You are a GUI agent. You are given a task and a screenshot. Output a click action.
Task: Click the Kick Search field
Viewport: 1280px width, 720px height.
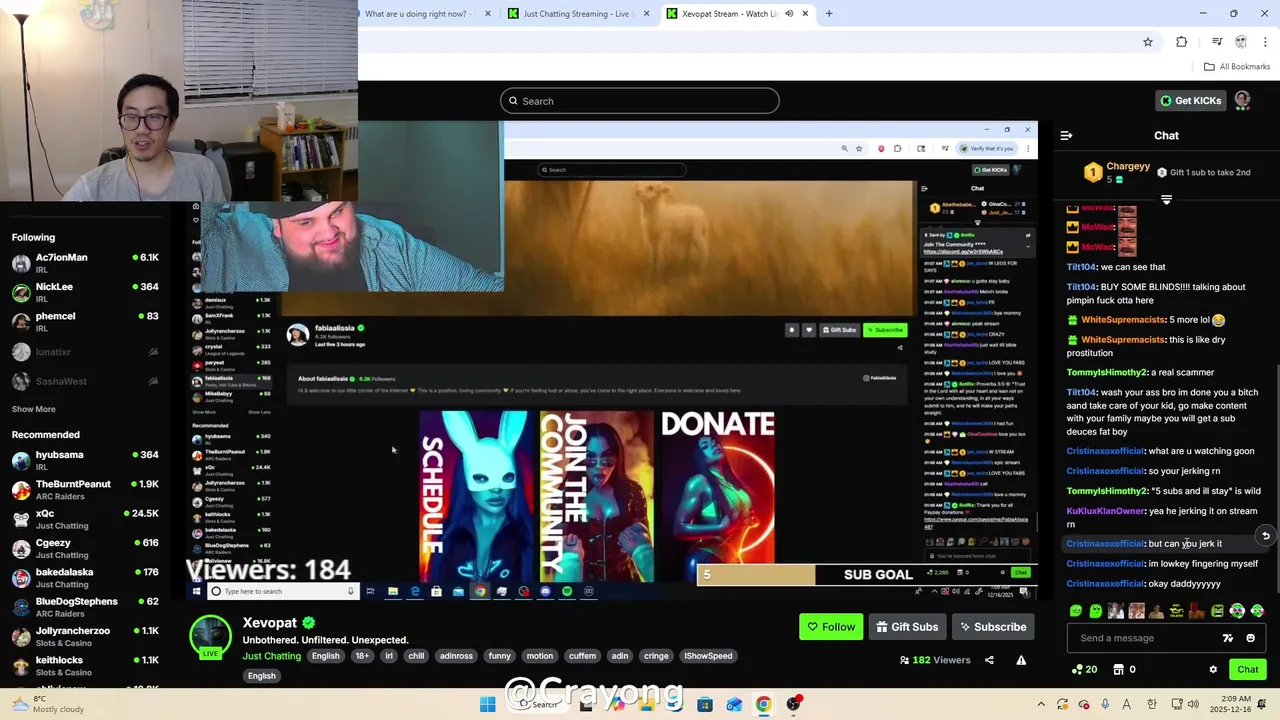(640, 101)
